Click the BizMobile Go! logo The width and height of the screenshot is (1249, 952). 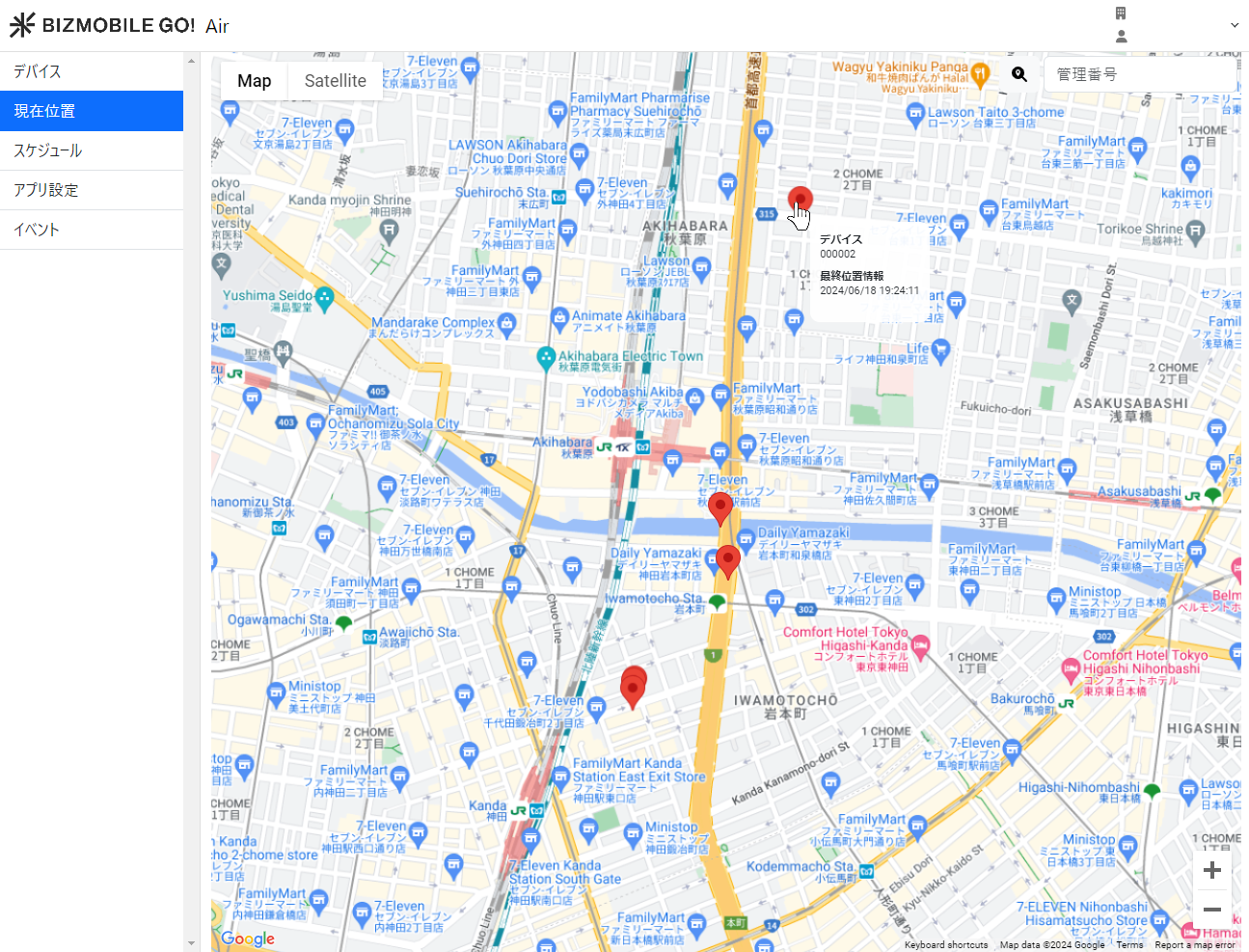point(102,25)
